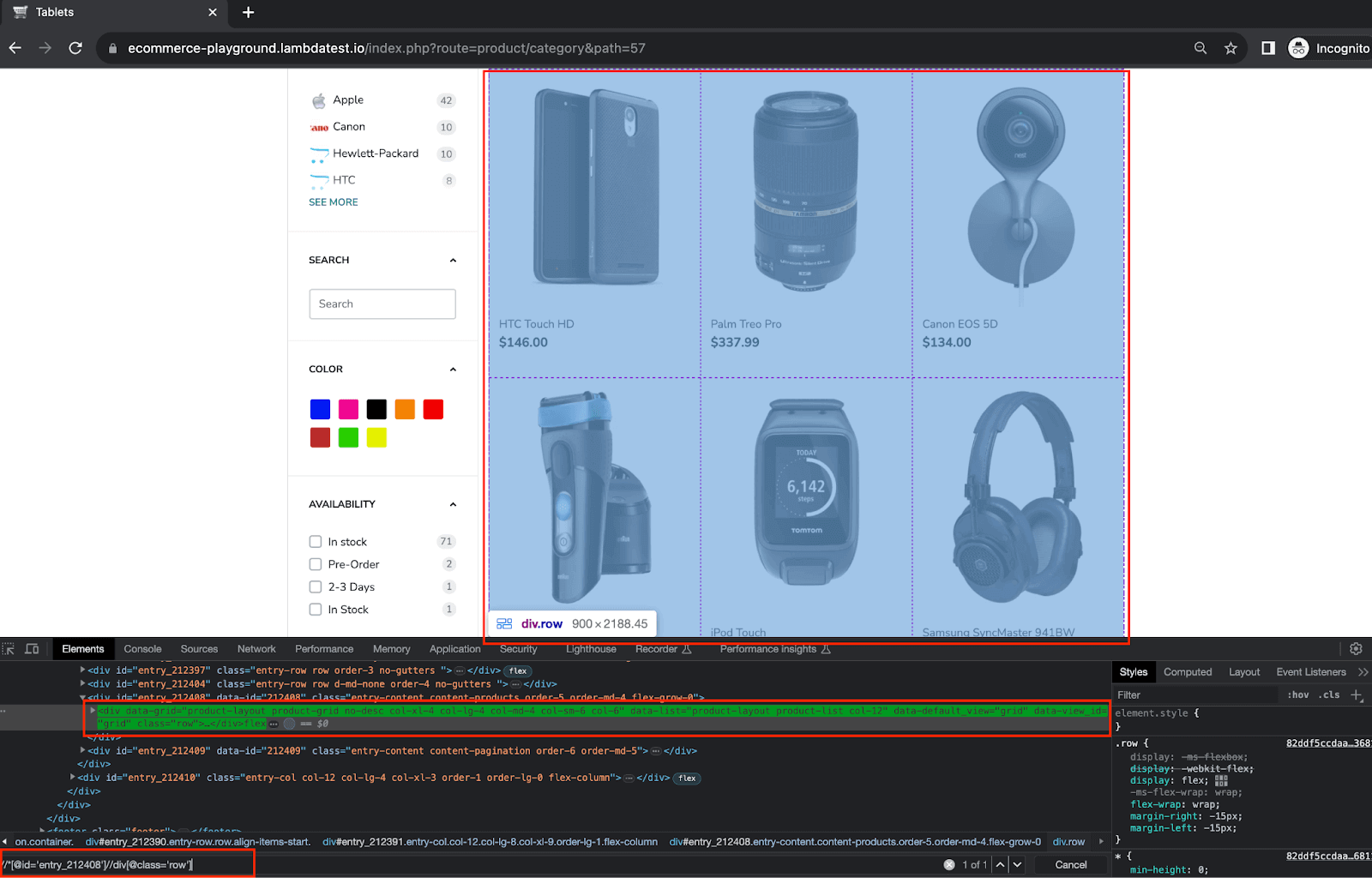The width and height of the screenshot is (1372, 878).
Task: Expand the entry_212397 div node
Action: [x=83, y=671]
